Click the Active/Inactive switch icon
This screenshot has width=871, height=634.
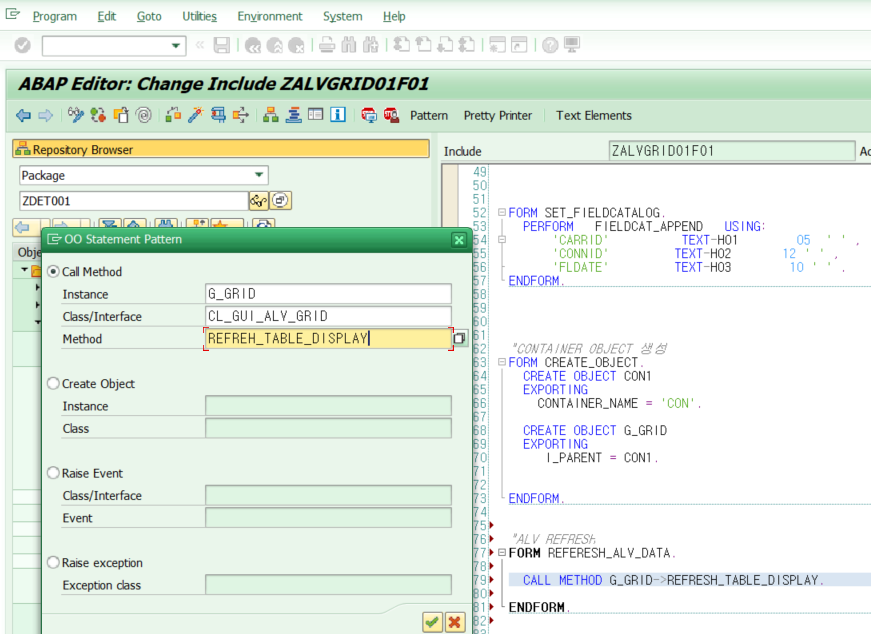(98, 116)
